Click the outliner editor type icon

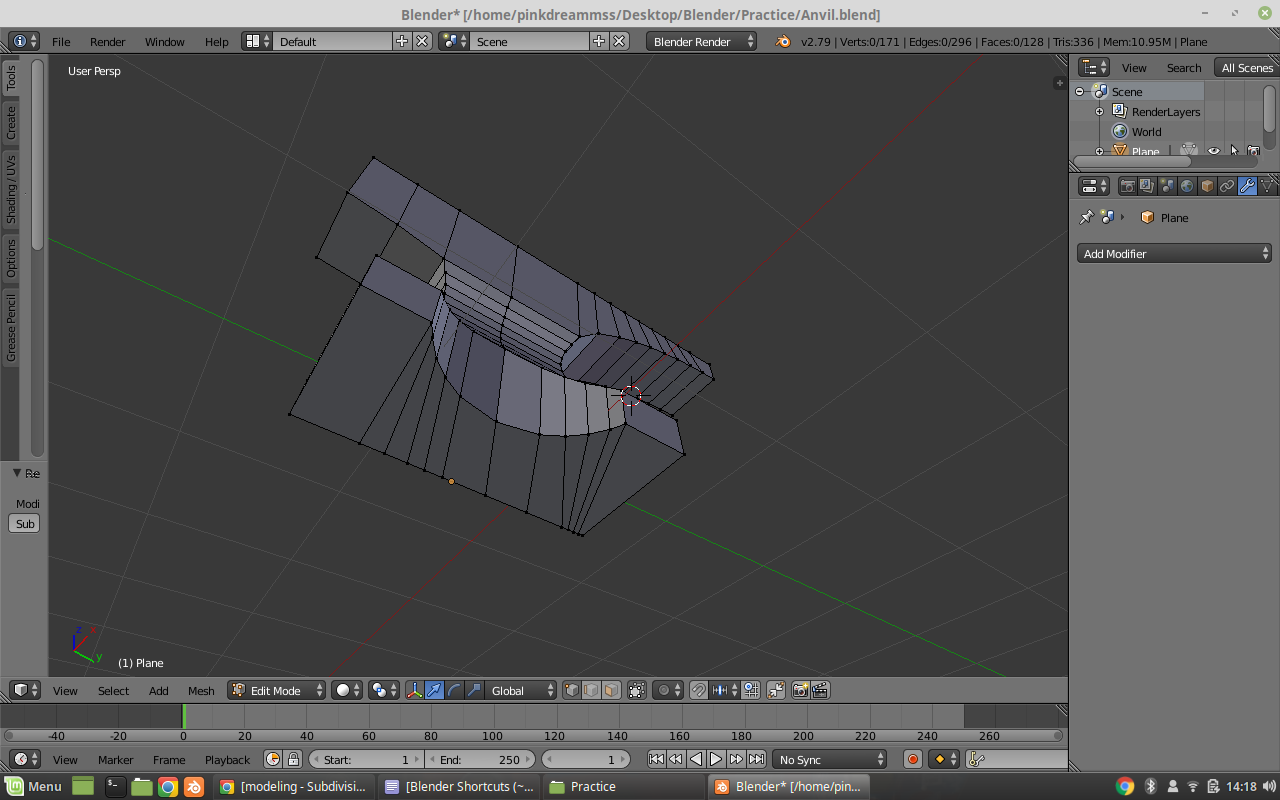coord(1094,67)
